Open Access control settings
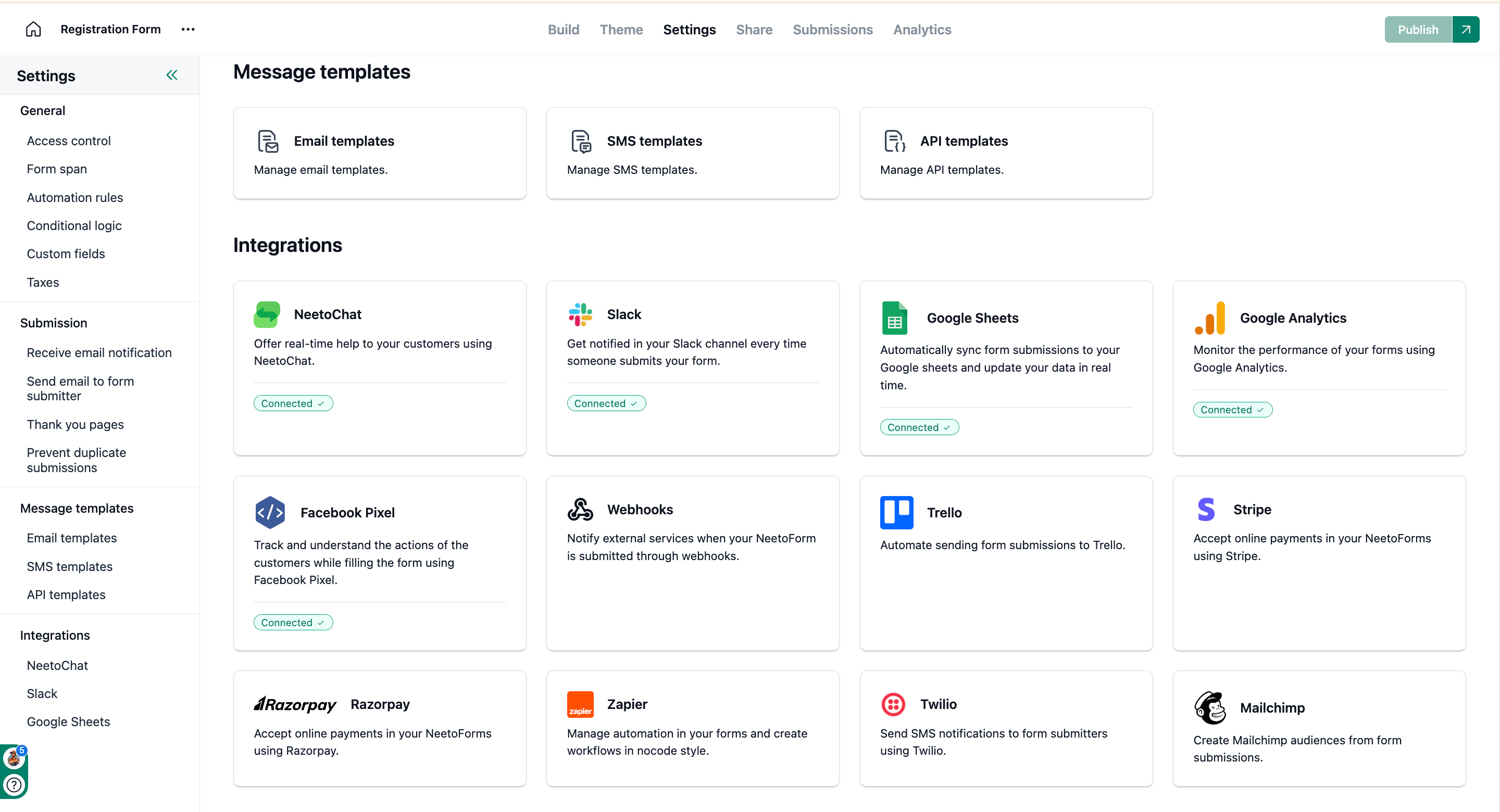1500x812 pixels. 69,141
